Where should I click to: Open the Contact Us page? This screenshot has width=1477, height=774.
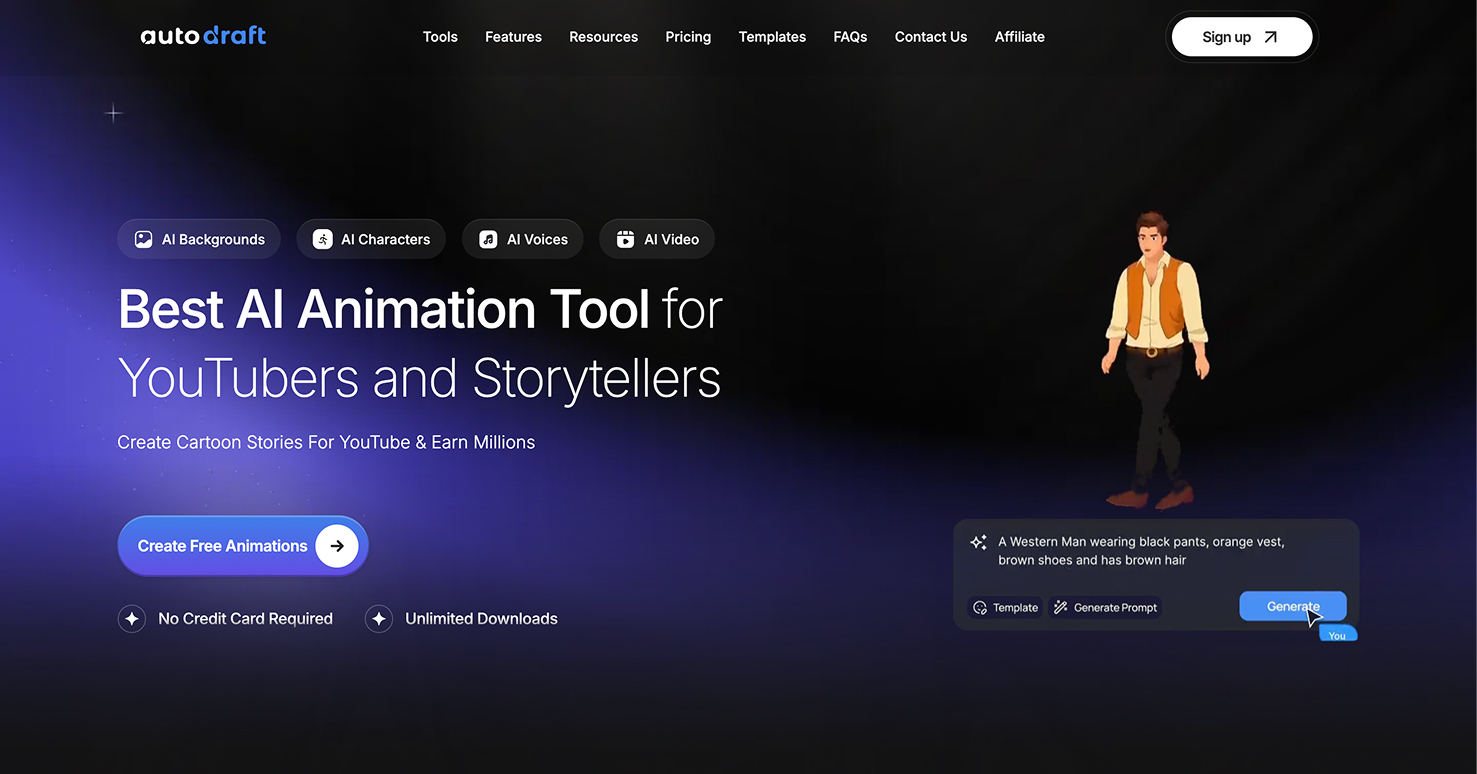pos(930,37)
